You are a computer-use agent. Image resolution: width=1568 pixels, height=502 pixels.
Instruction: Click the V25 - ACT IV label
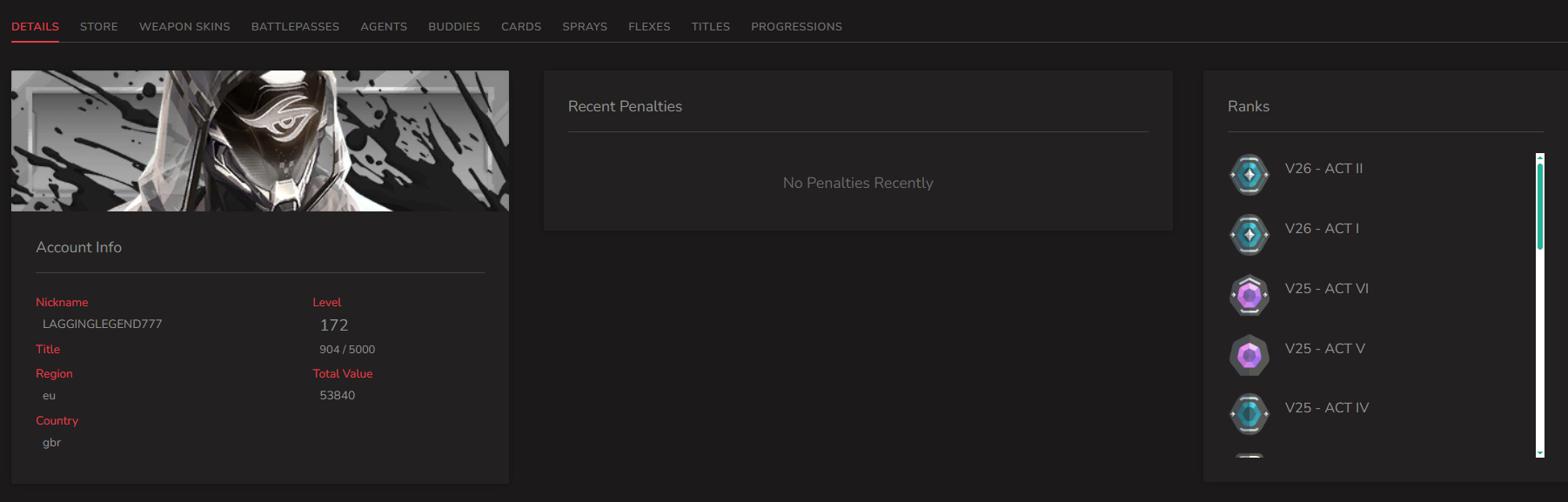click(1327, 408)
